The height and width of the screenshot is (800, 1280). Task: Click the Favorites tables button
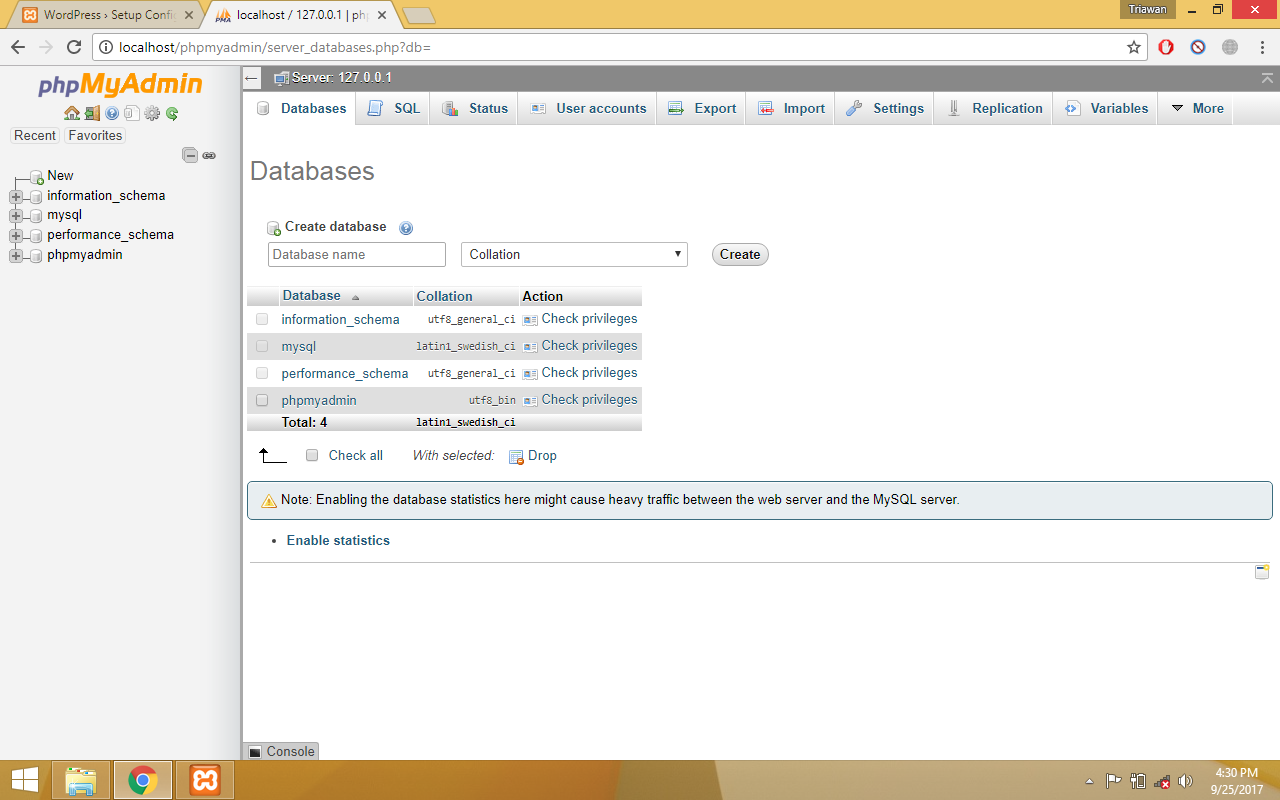click(x=95, y=136)
